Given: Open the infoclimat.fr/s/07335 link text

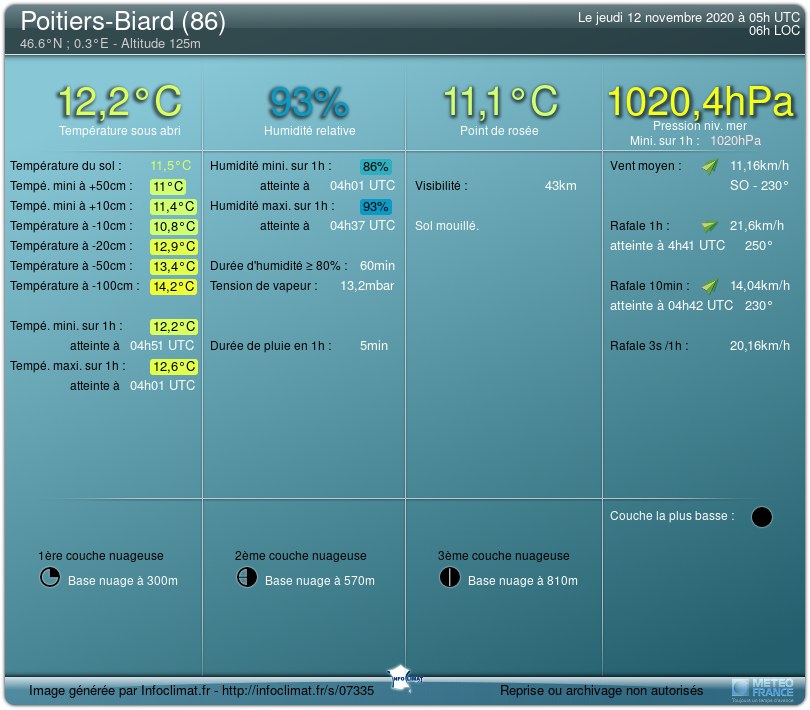Looking at the screenshot, I should coord(298,690).
